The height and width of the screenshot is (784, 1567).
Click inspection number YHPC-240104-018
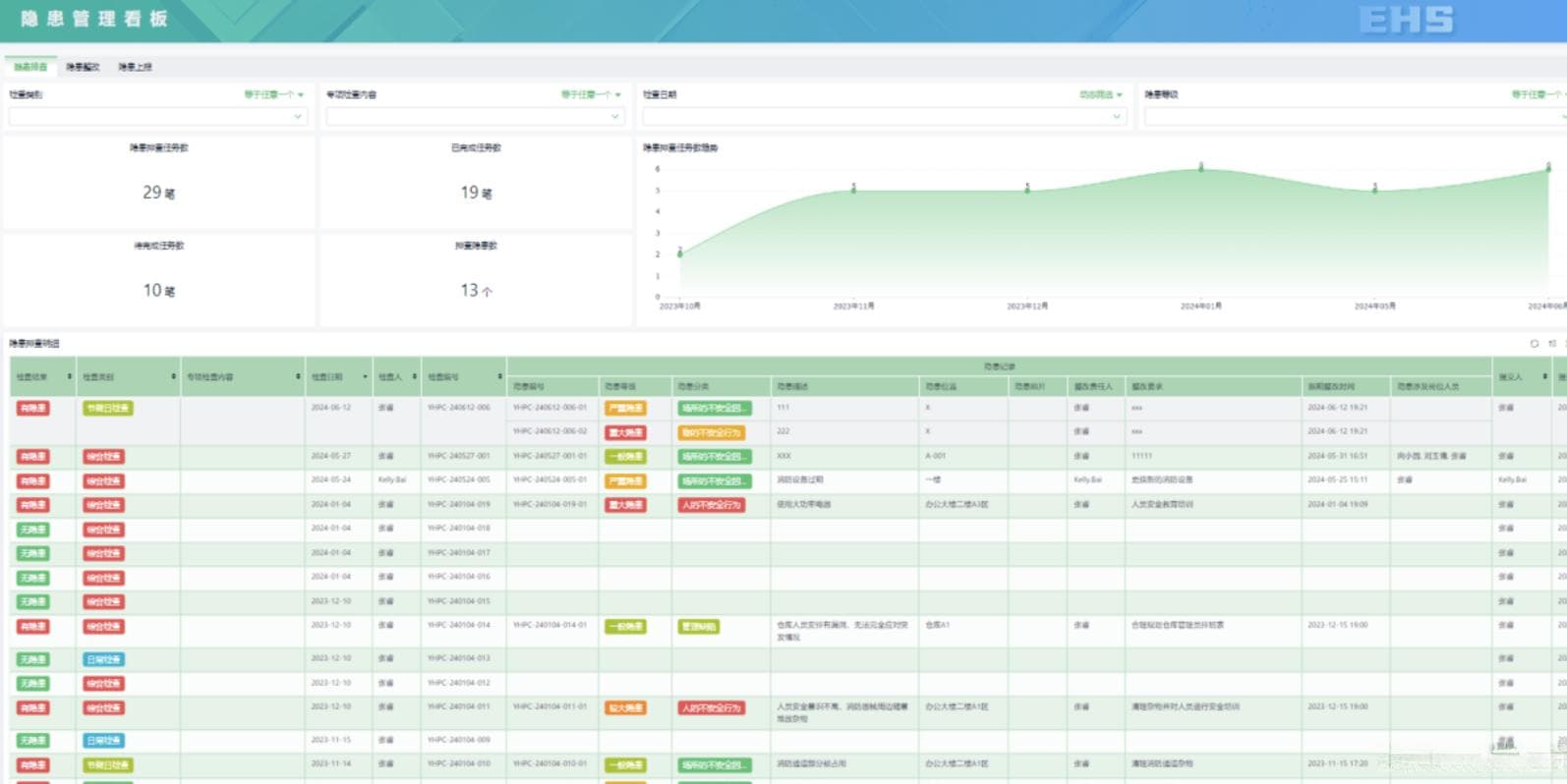tap(458, 529)
